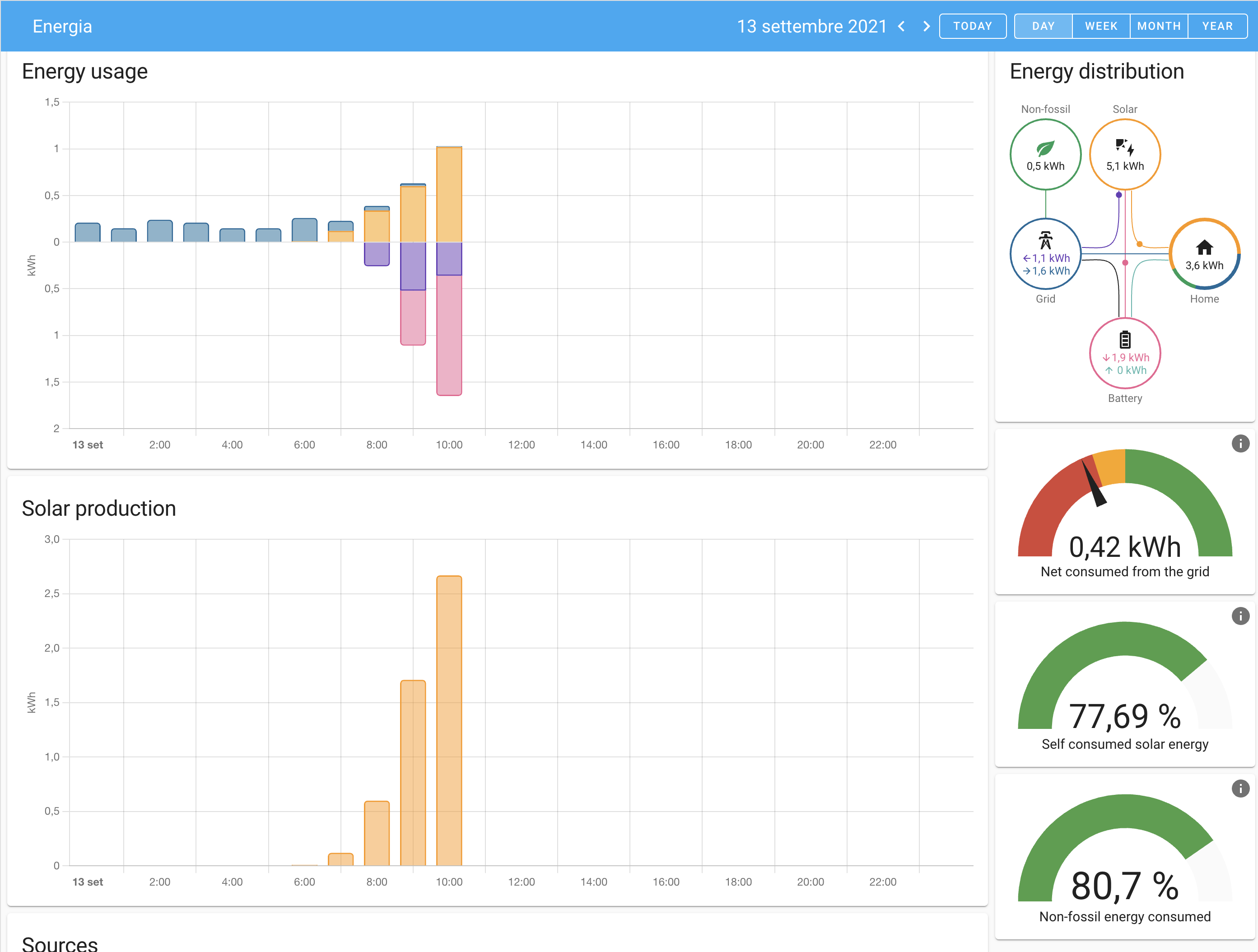This screenshot has height=952, width=1258.
Task: Click the 10:00 solar production bar
Action: [449, 720]
